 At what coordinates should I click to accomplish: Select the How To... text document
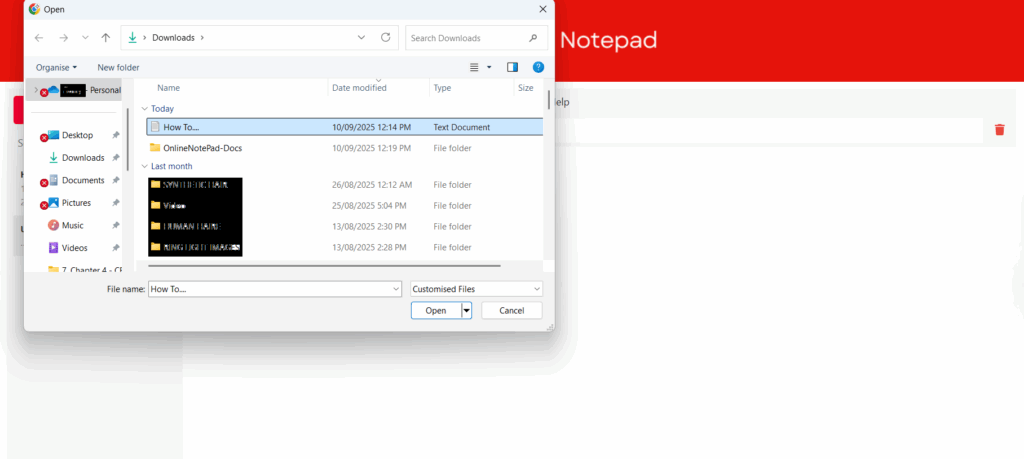pos(182,127)
